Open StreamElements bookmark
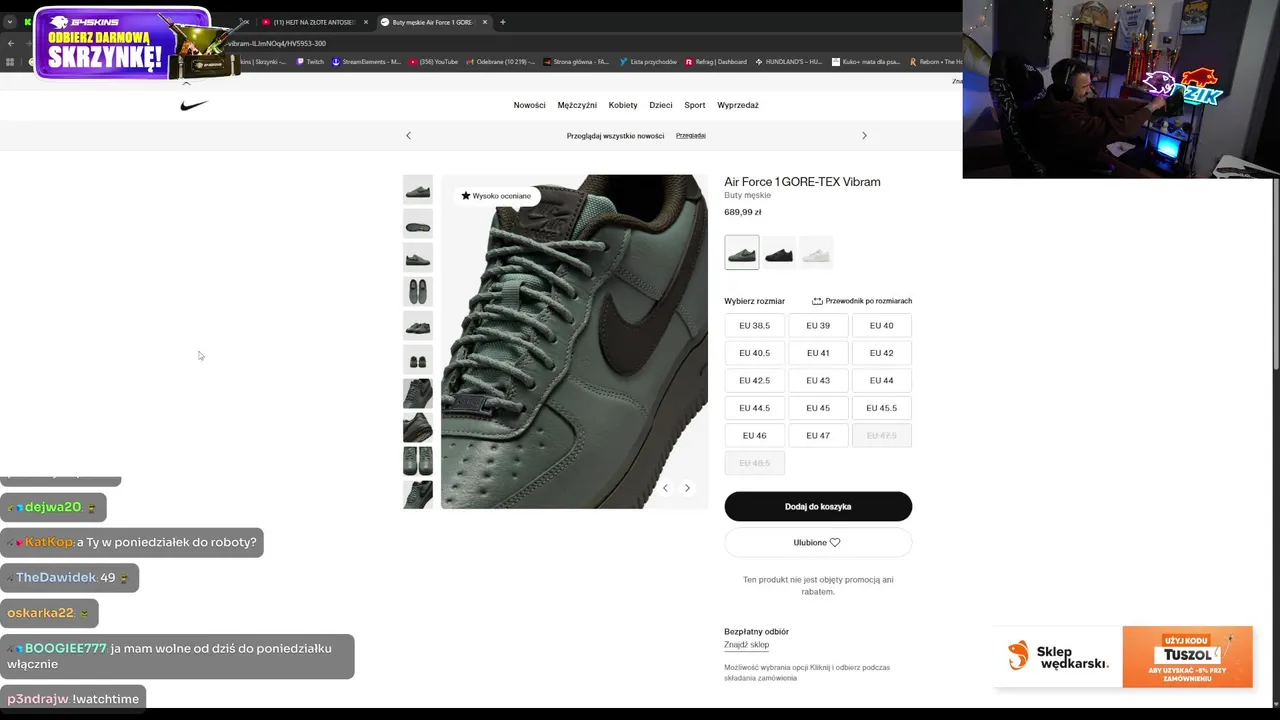 click(x=366, y=62)
